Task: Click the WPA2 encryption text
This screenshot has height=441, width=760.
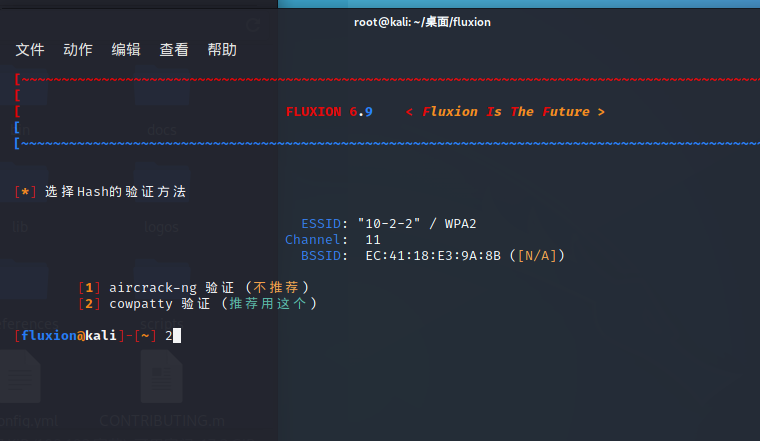Action: pyautogui.click(x=460, y=224)
